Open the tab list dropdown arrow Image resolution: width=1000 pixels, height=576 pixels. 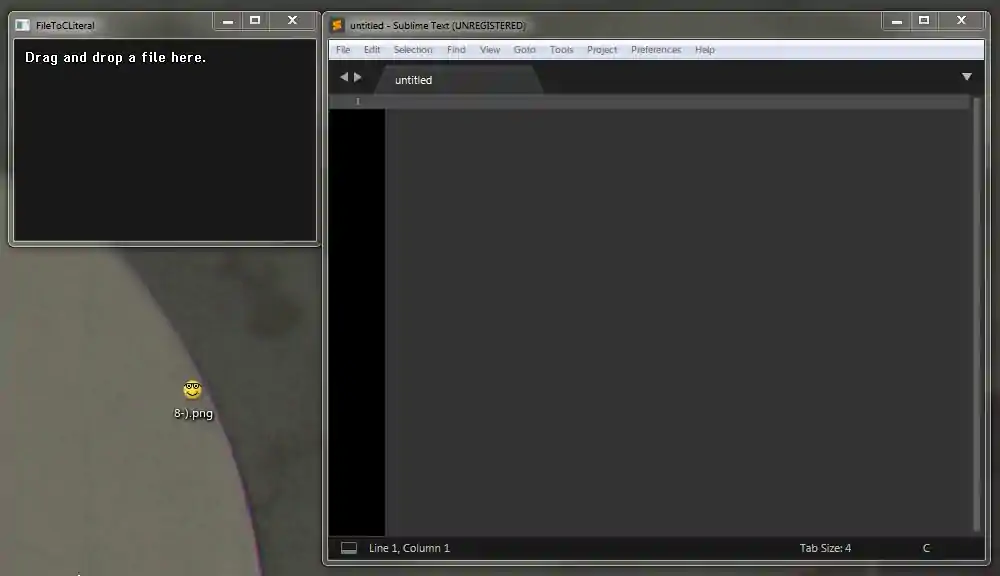click(966, 77)
